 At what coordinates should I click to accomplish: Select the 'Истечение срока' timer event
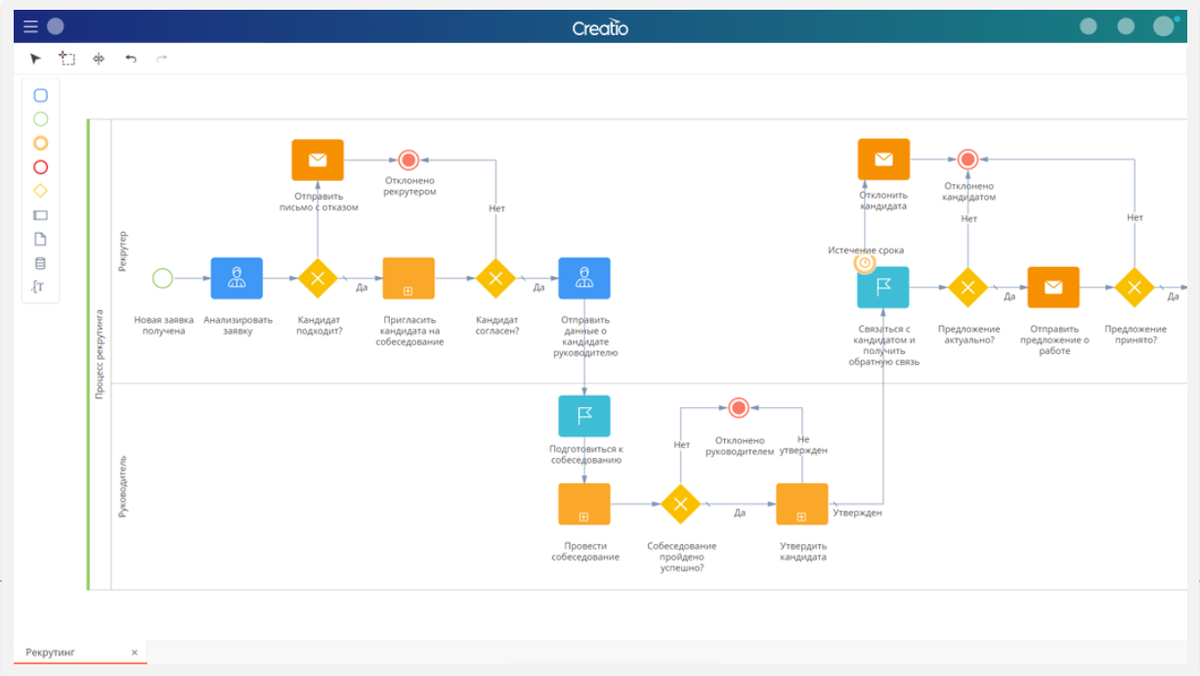tap(865, 263)
